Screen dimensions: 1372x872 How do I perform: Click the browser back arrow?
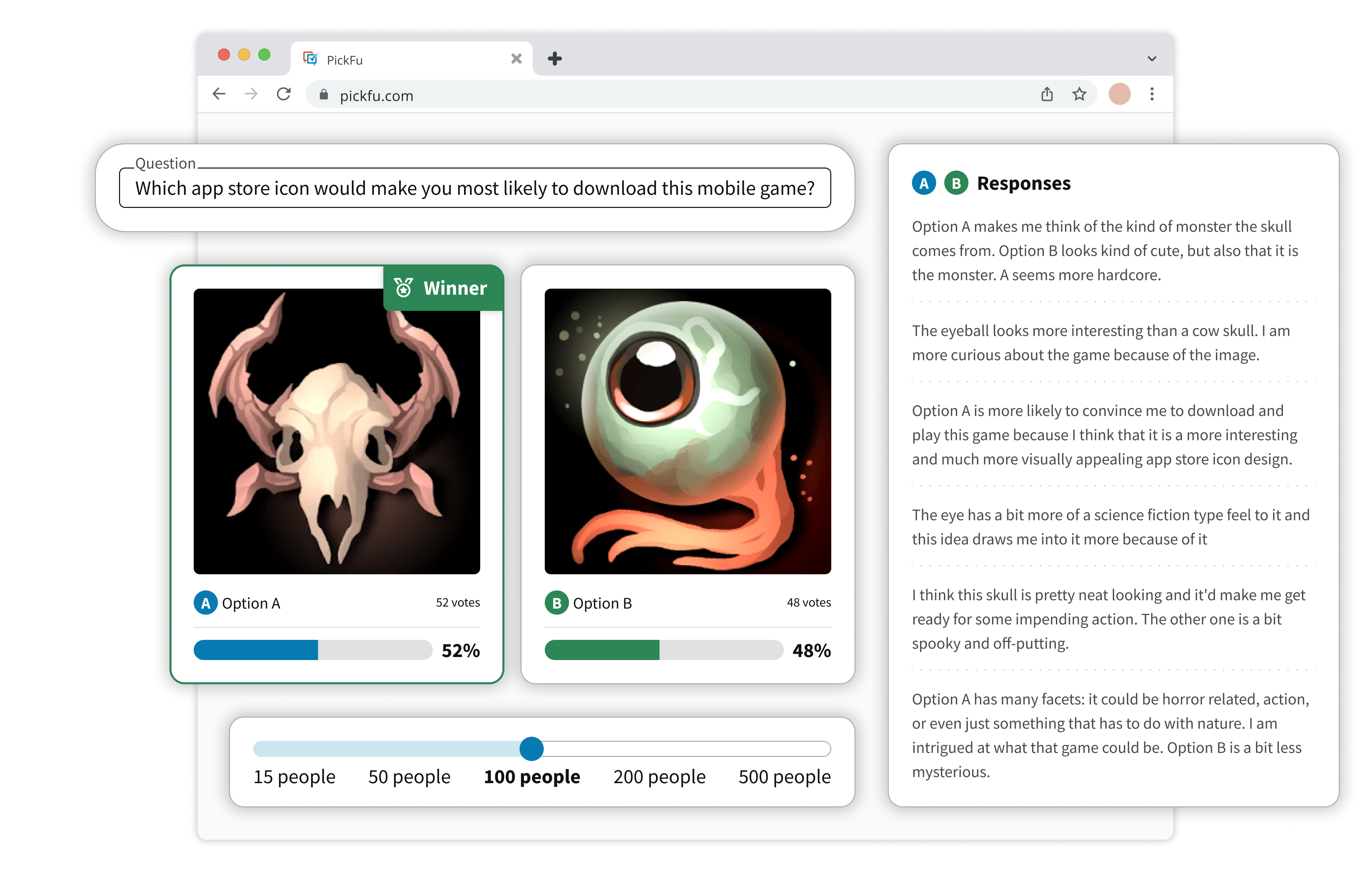click(x=219, y=94)
